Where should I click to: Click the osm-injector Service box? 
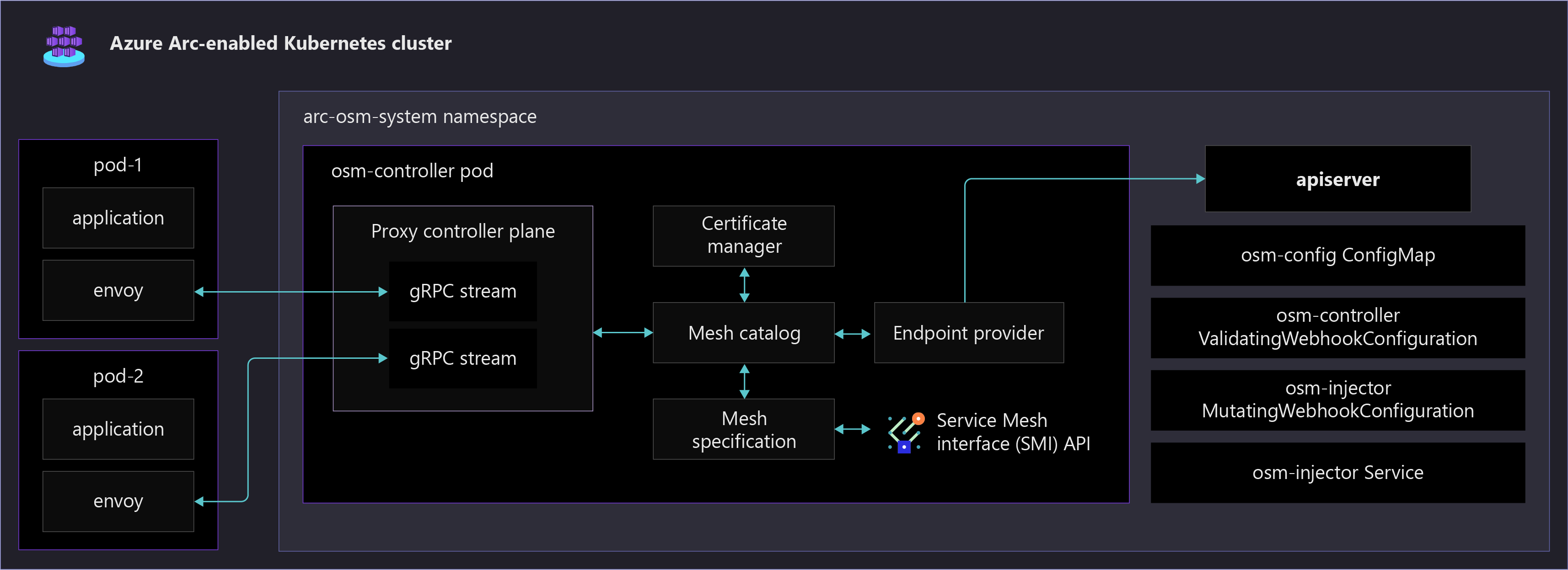[x=1337, y=472]
